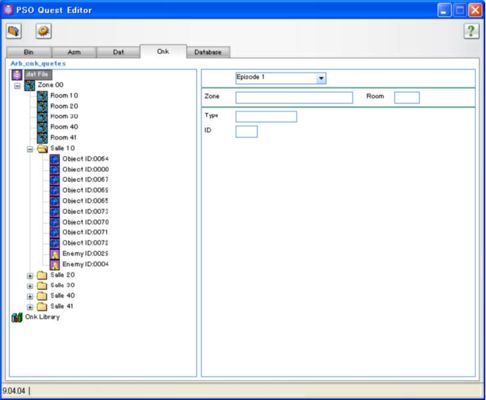Click the Salle 40 folder icon
The width and height of the screenshot is (486, 400).
[42, 296]
